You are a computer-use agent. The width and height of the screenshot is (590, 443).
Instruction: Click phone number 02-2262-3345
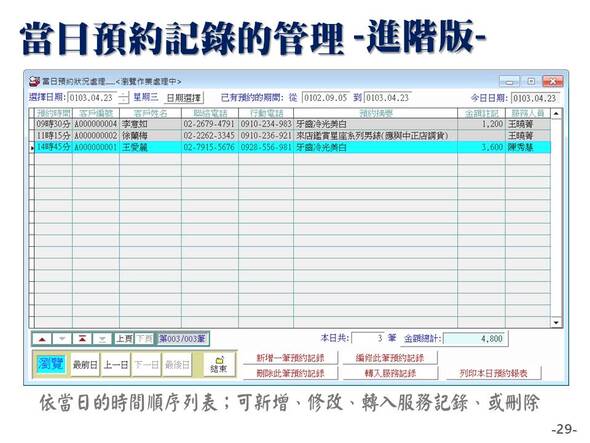(x=210, y=135)
